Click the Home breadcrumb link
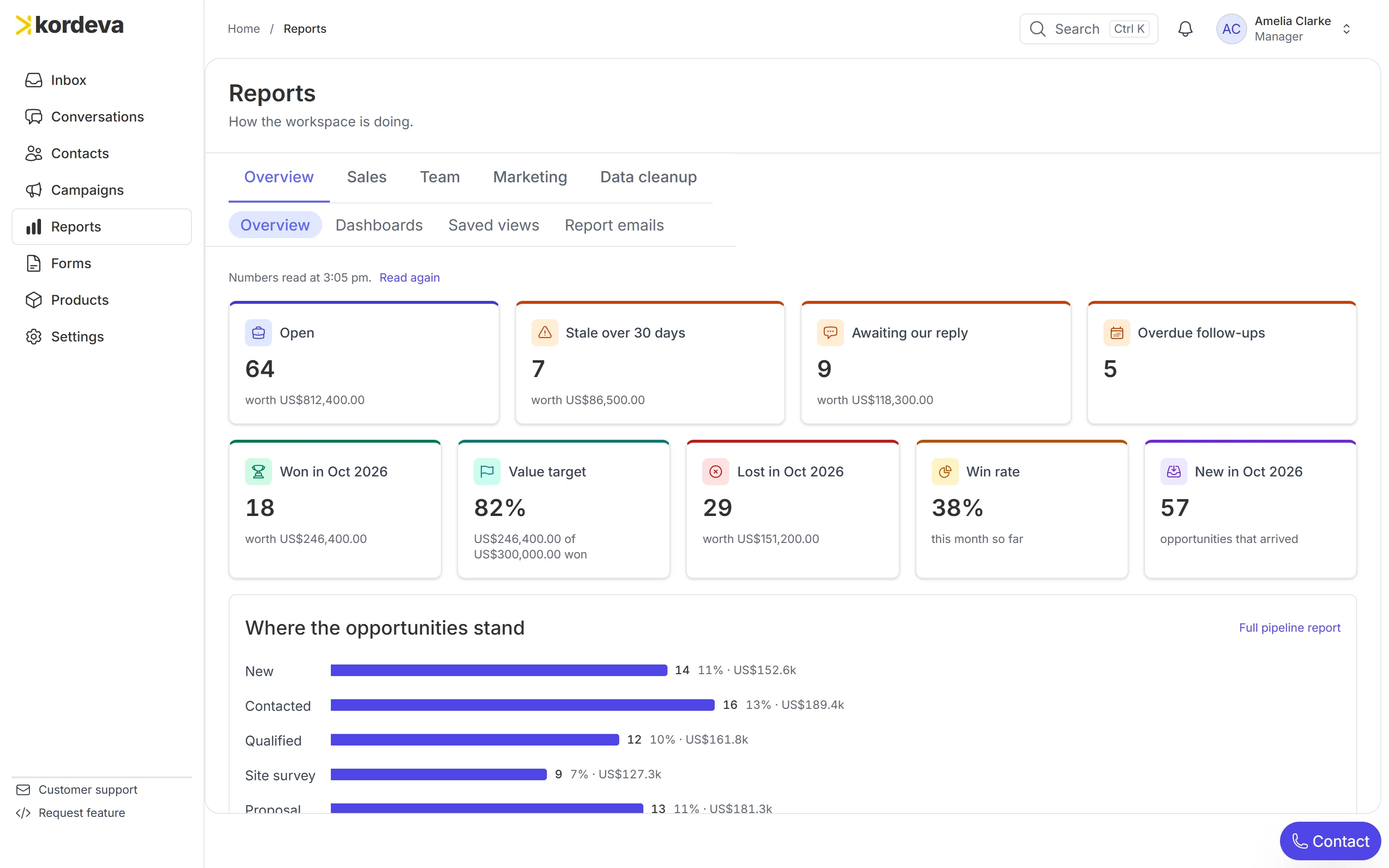Viewport: 1389px width, 868px height. tap(244, 29)
